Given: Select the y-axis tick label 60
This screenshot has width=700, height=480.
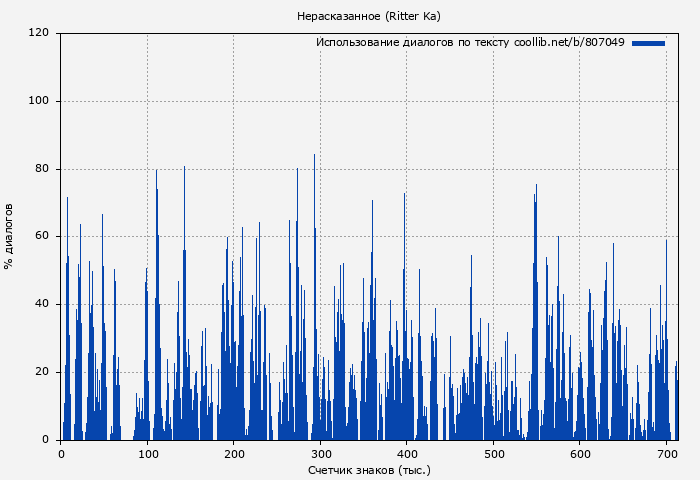Looking at the screenshot, I should click(x=43, y=237).
